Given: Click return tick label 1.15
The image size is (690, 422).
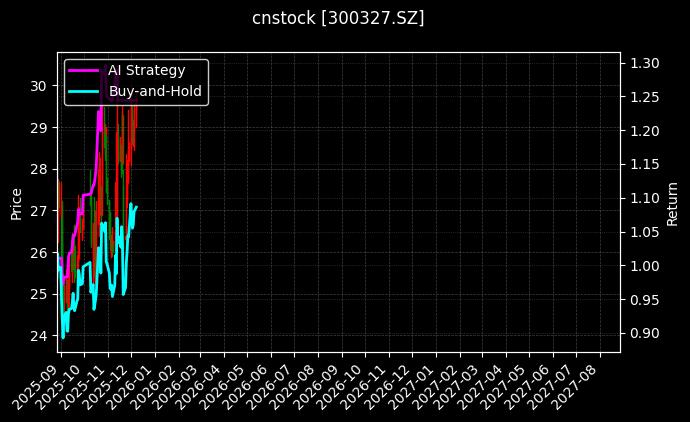Looking at the screenshot, I should coord(645,165).
